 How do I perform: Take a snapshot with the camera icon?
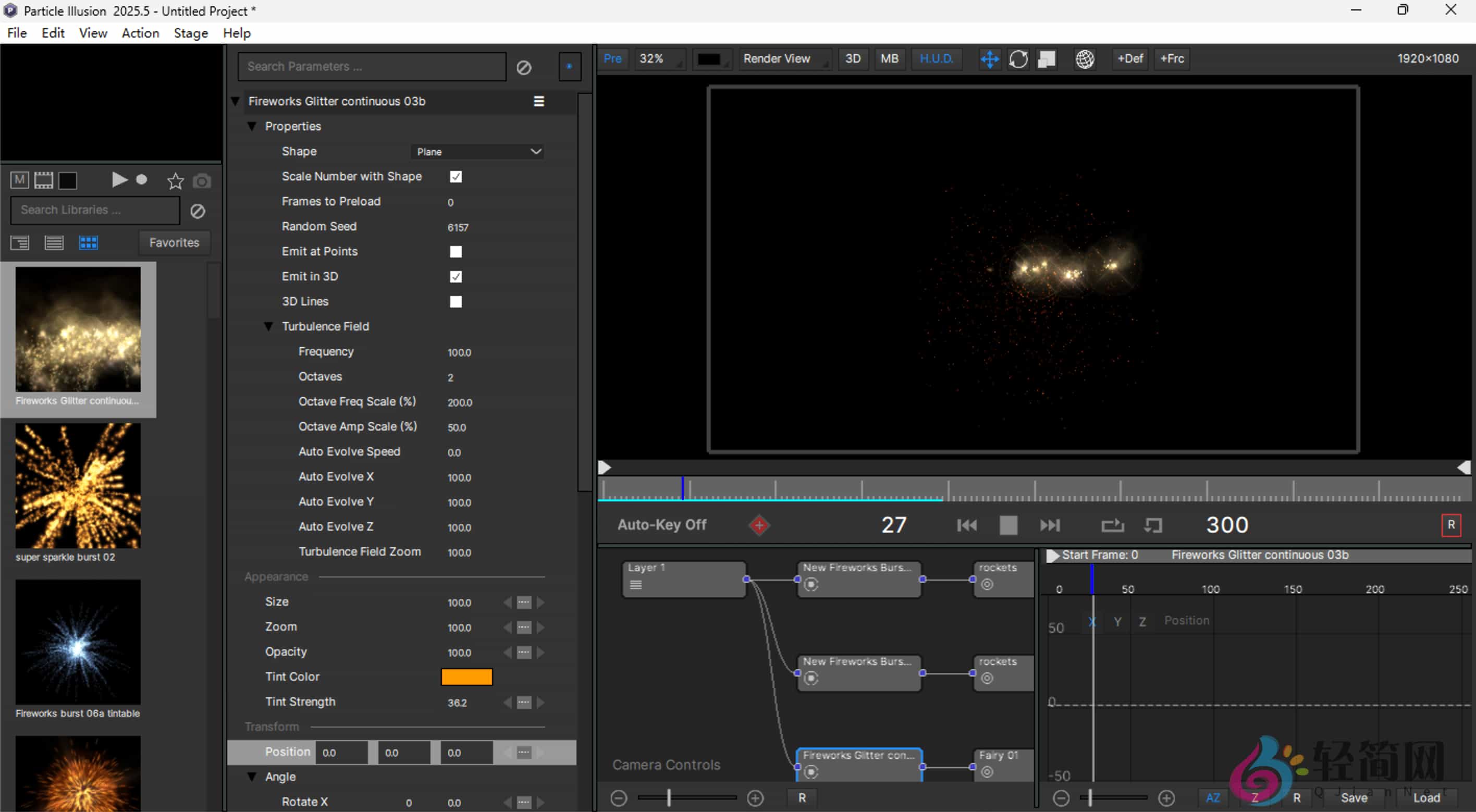tap(202, 180)
